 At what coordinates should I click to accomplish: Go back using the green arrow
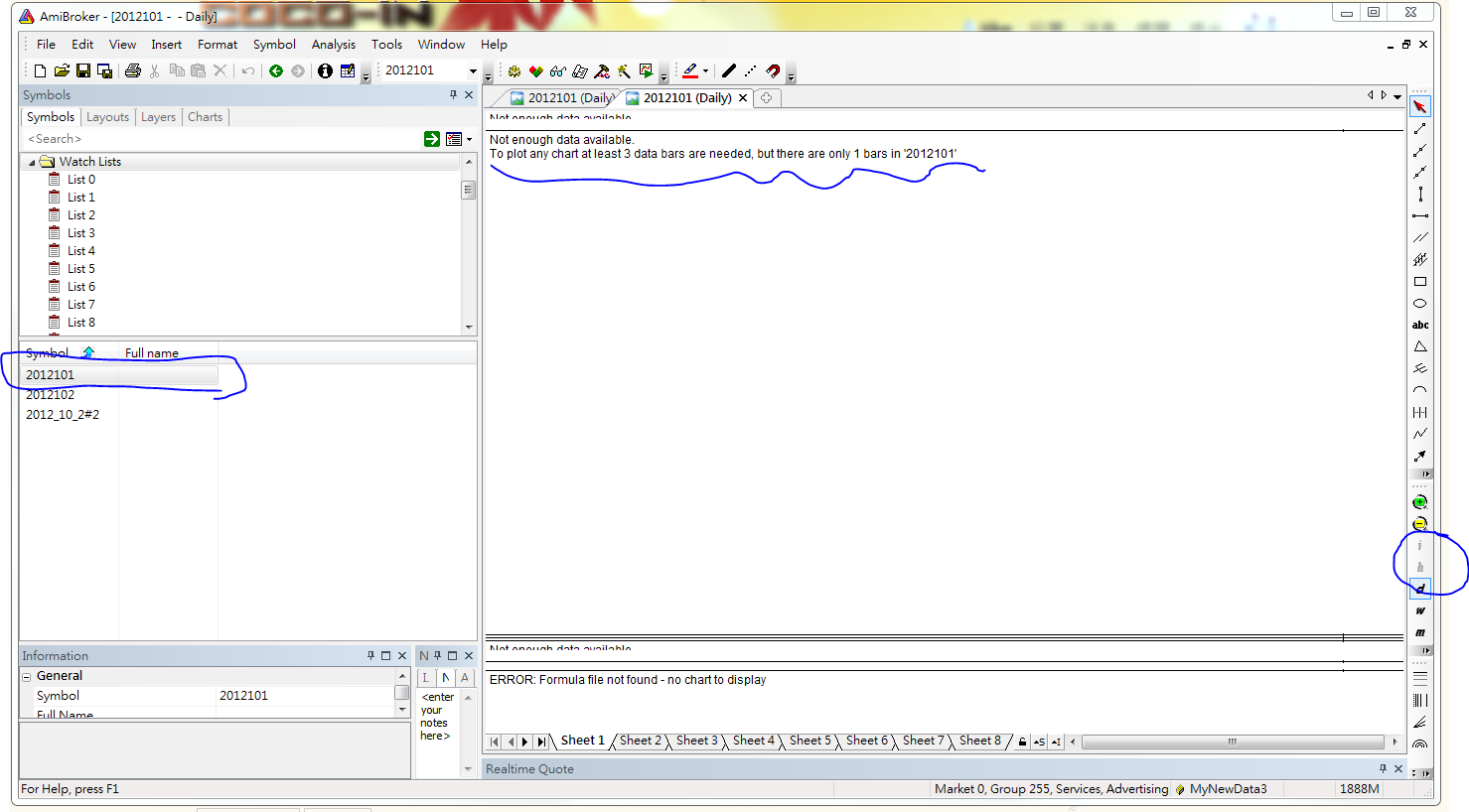[276, 70]
